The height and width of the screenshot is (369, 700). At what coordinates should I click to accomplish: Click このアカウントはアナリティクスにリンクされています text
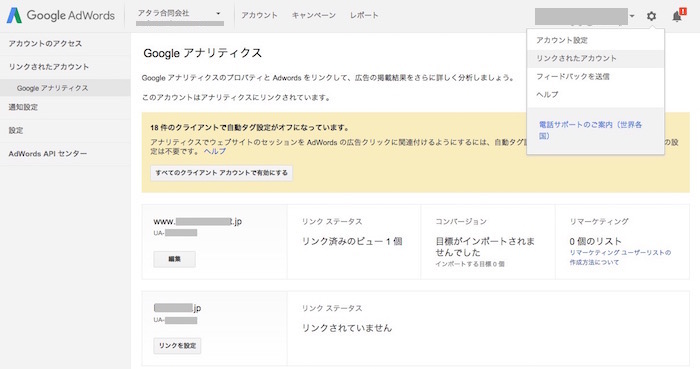point(237,97)
